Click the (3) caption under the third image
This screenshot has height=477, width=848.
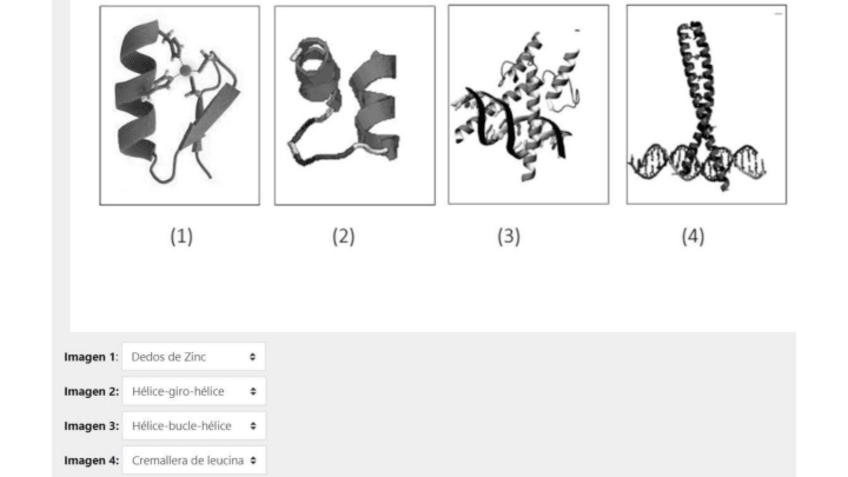coord(509,236)
